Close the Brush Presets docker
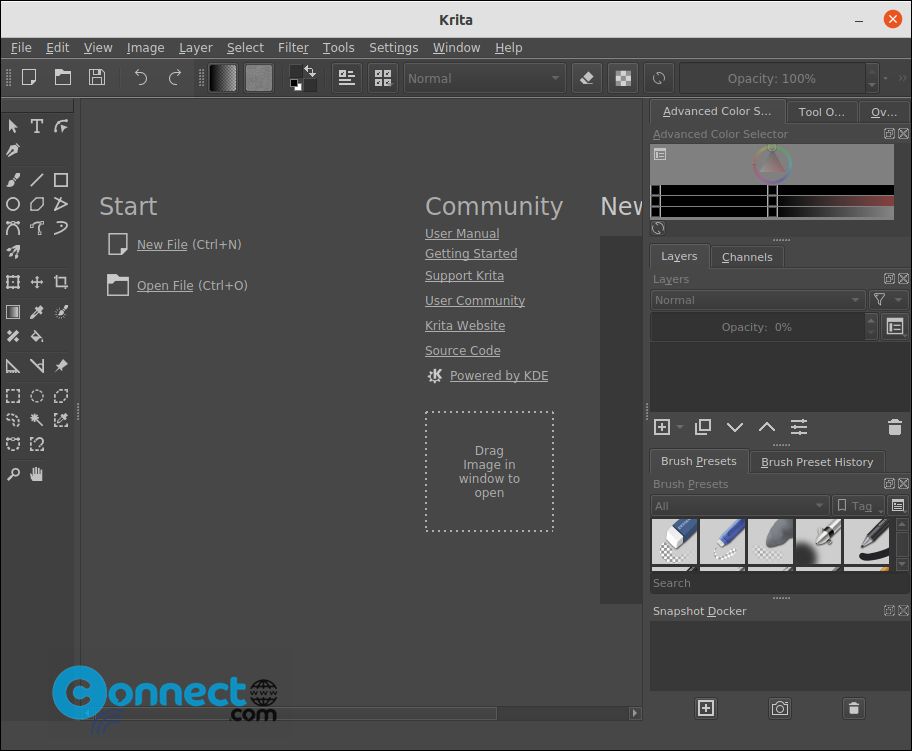Screen dimensions: 912x751 click(903, 483)
